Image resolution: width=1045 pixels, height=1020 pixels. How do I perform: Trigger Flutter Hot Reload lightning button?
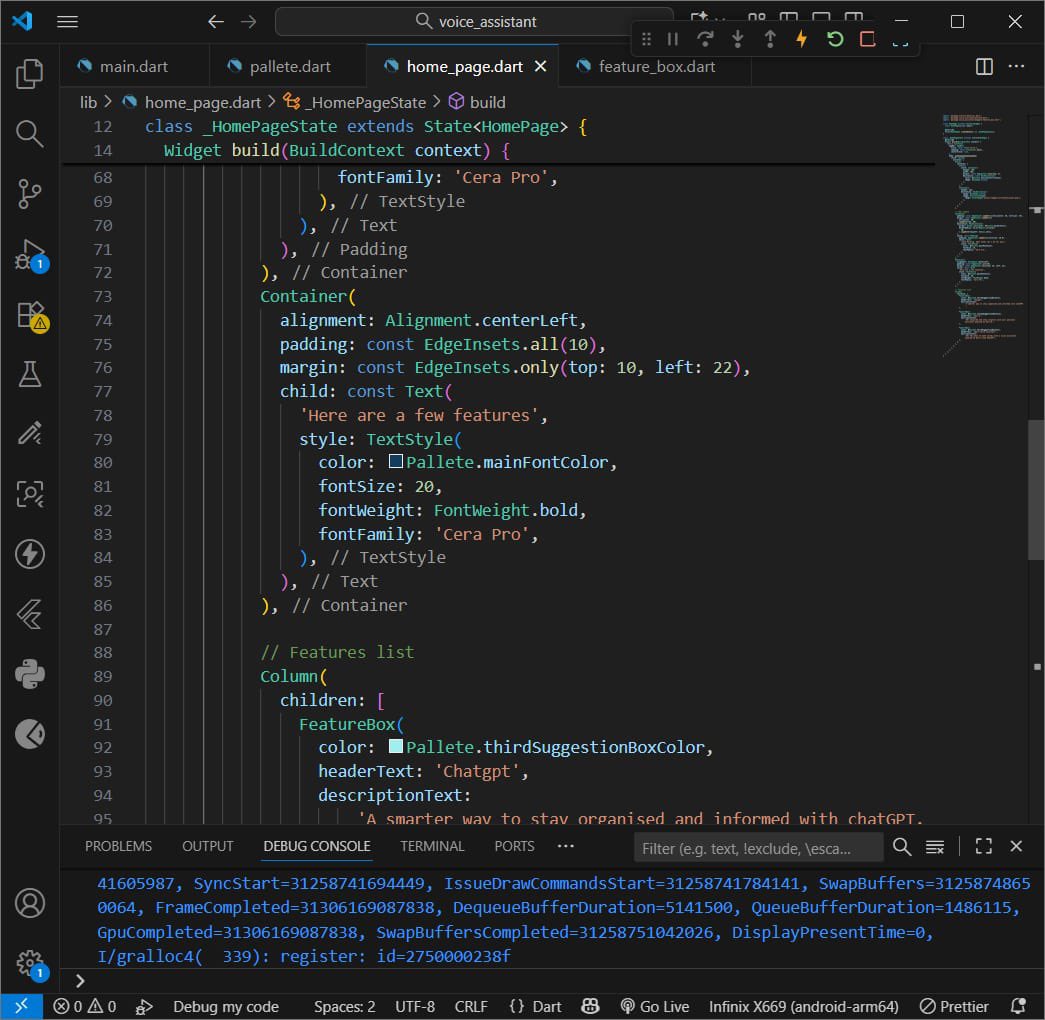coord(802,39)
